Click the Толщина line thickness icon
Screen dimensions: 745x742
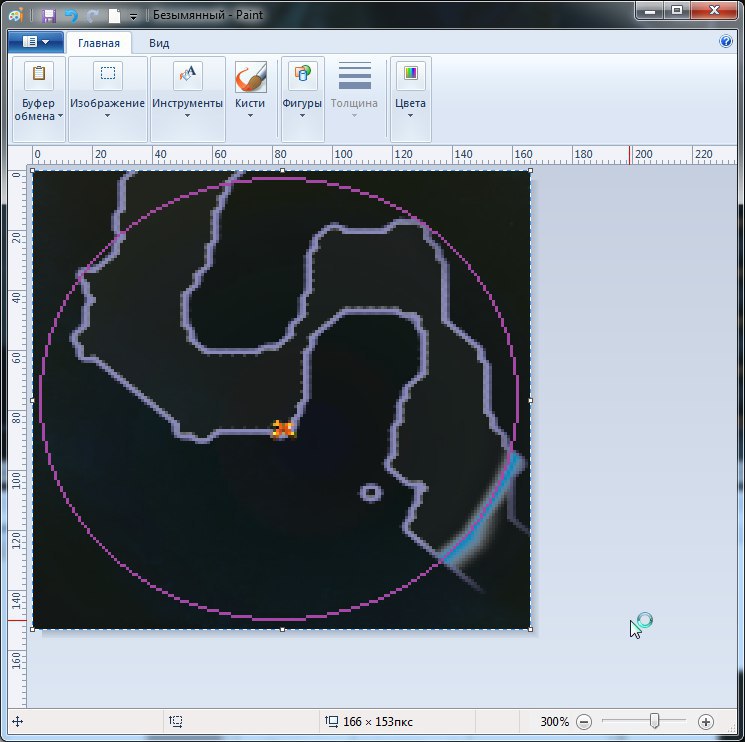354,76
